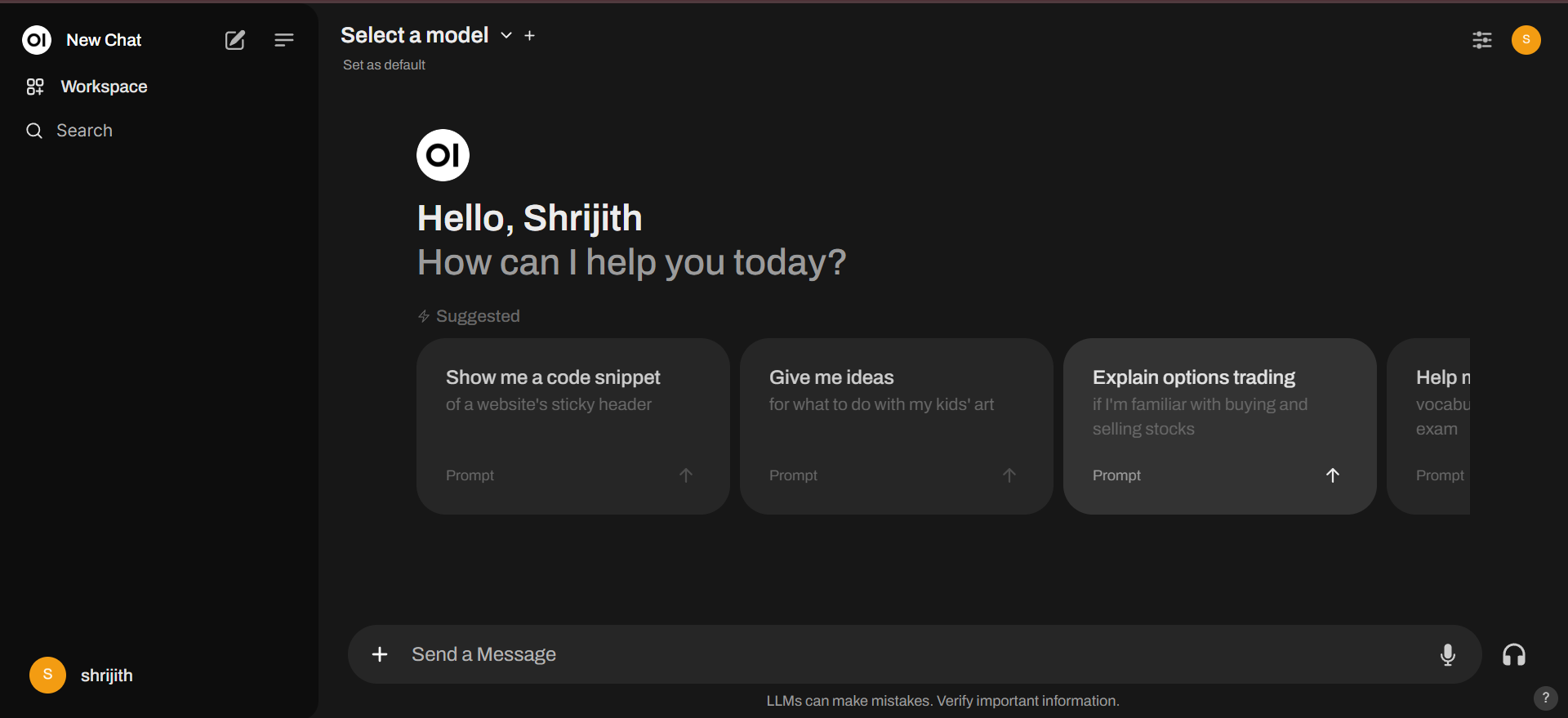
Task: Click the partially visible 'Help' suggestion card
Action: point(1428,426)
